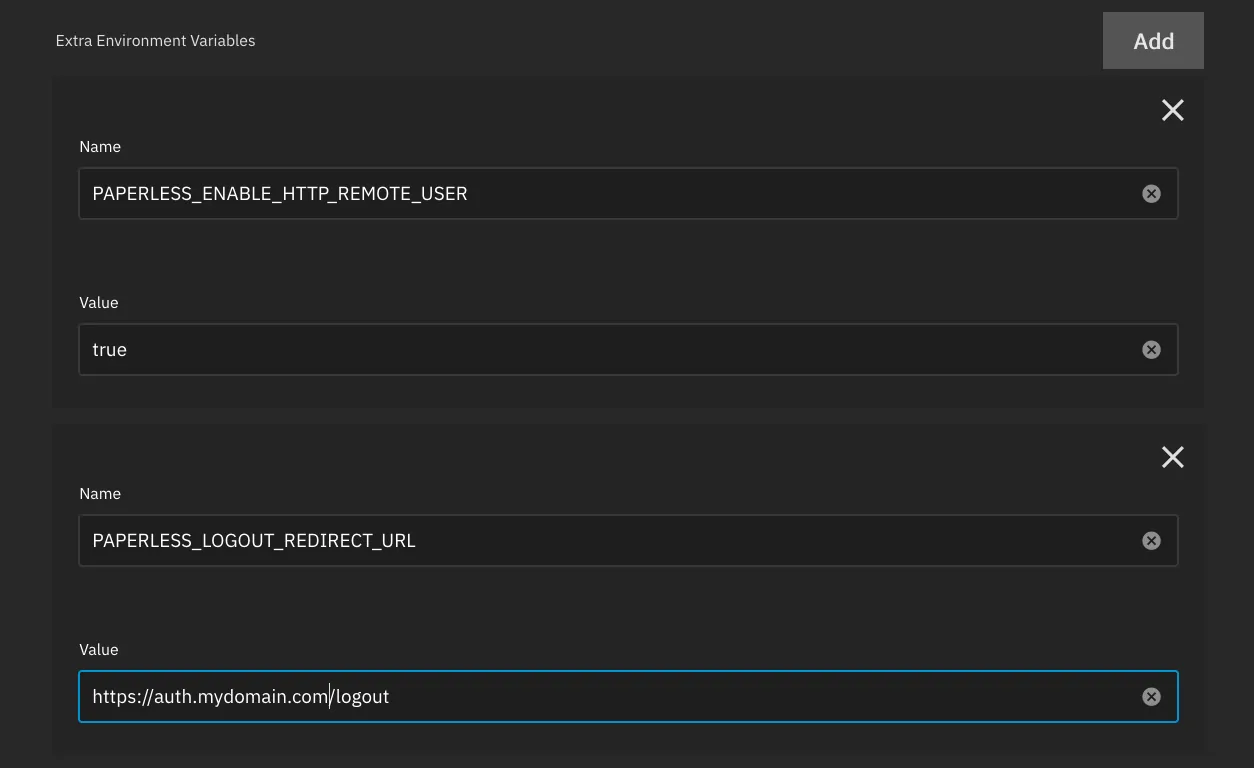Remove the PAPERLESS_LOGOUT_REDIRECT_URL variable entry

pos(1172,457)
